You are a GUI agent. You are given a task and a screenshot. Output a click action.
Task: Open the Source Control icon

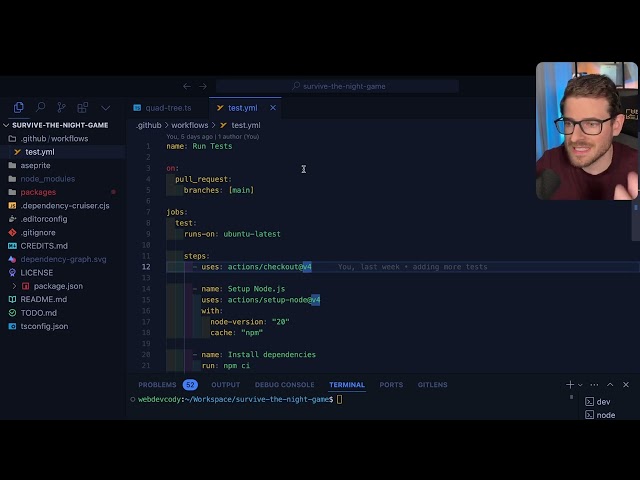click(62, 107)
